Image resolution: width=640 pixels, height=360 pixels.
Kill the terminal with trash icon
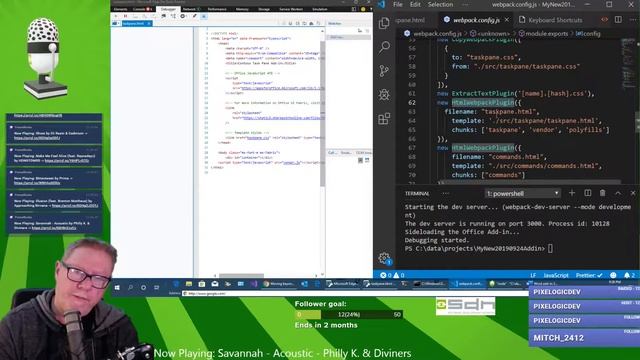[x=602, y=193]
